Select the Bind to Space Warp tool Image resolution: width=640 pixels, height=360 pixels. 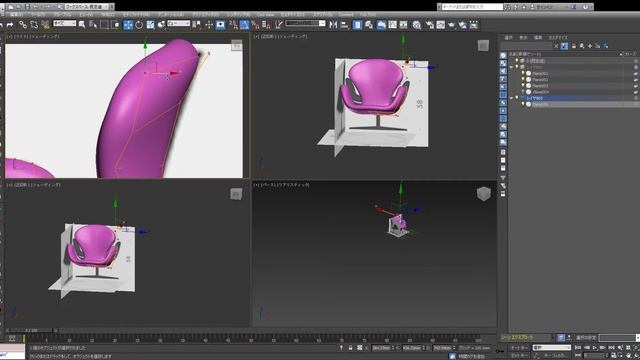[45, 25]
